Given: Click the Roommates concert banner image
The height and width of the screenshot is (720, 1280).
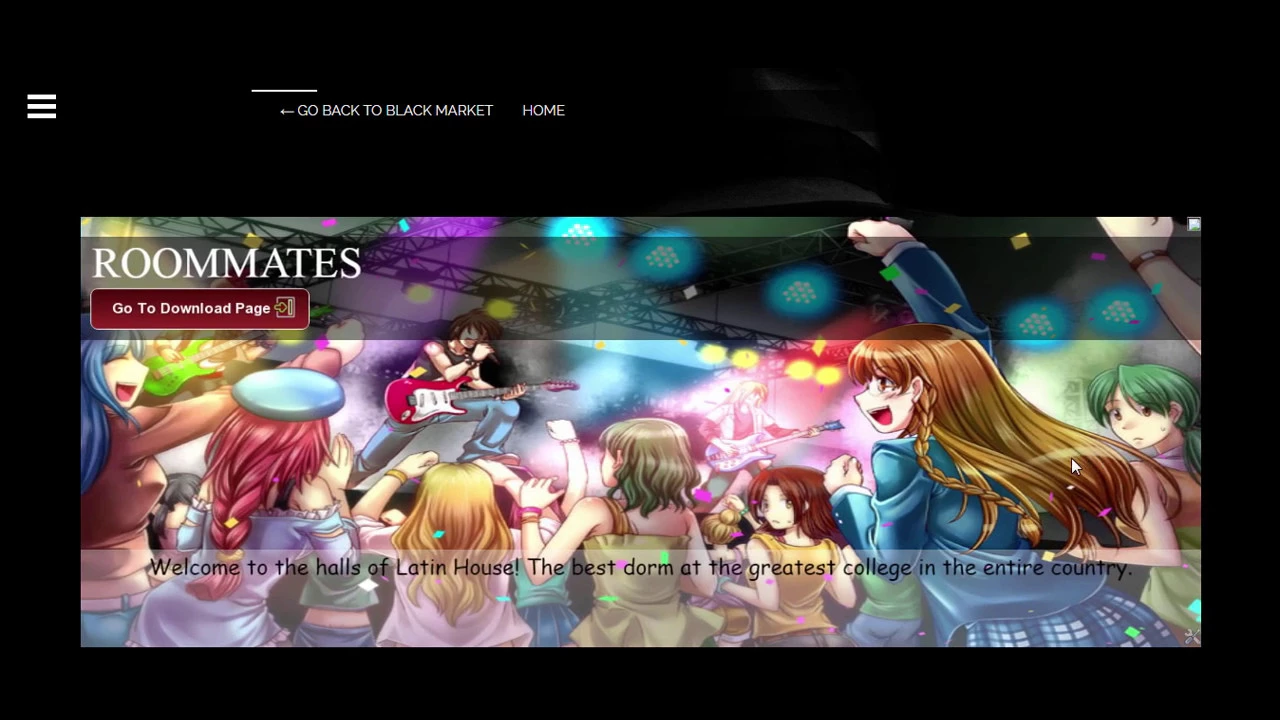Looking at the screenshot, I should 640,432.
